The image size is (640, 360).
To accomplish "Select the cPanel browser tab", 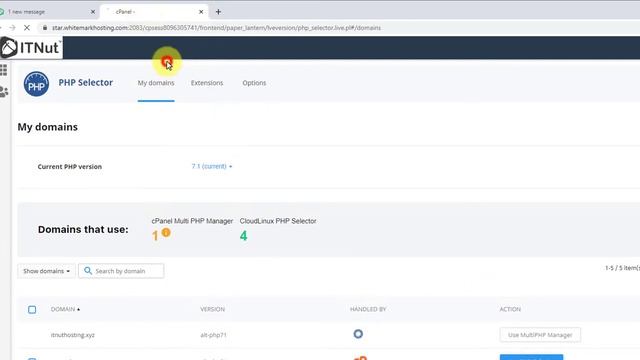I will 154,12.
